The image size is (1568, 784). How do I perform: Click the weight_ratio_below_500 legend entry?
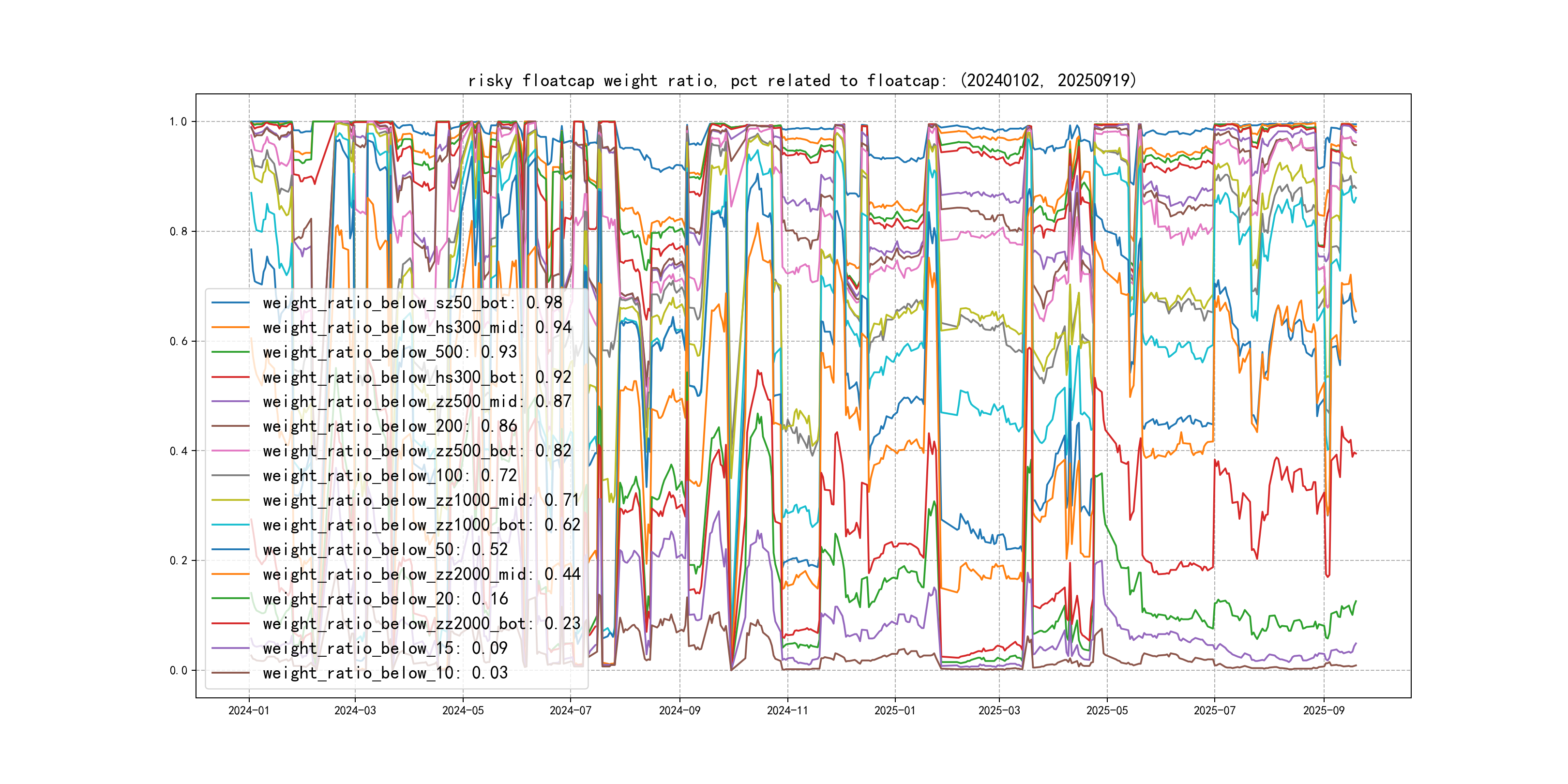click(x=390, y=352)
